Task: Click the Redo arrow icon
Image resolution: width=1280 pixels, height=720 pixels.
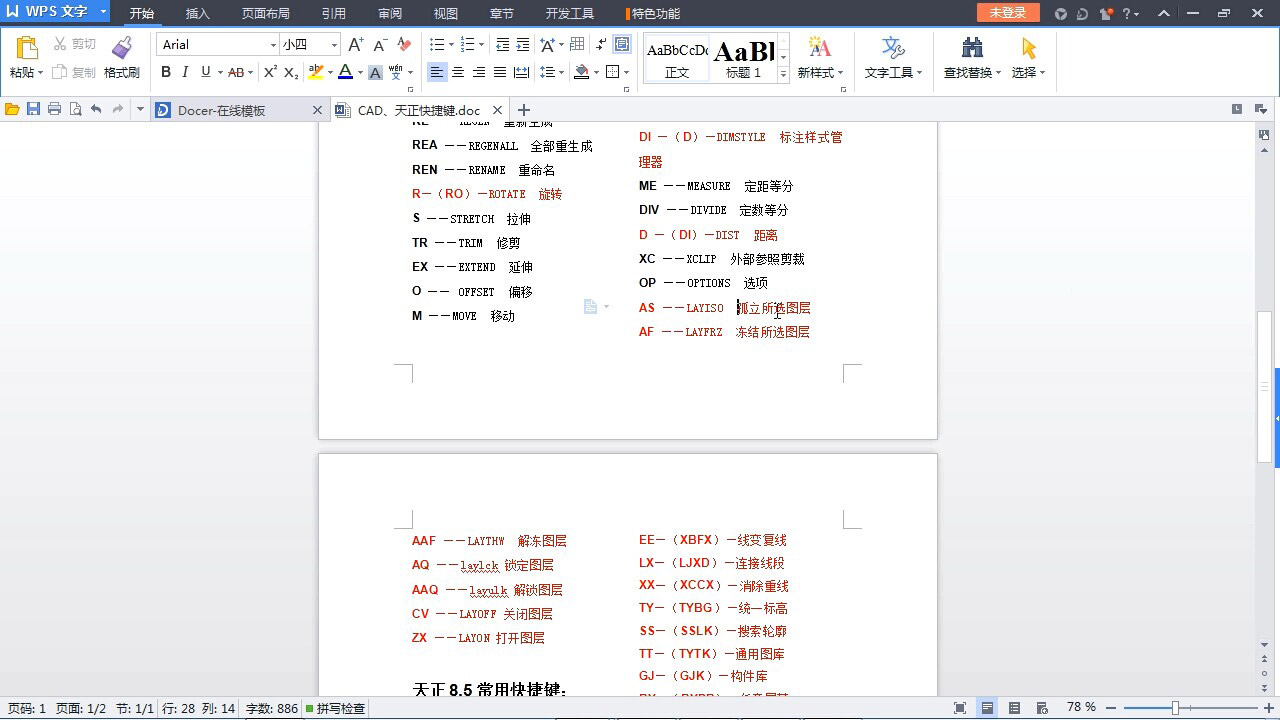Action: [x=118, y=109]
